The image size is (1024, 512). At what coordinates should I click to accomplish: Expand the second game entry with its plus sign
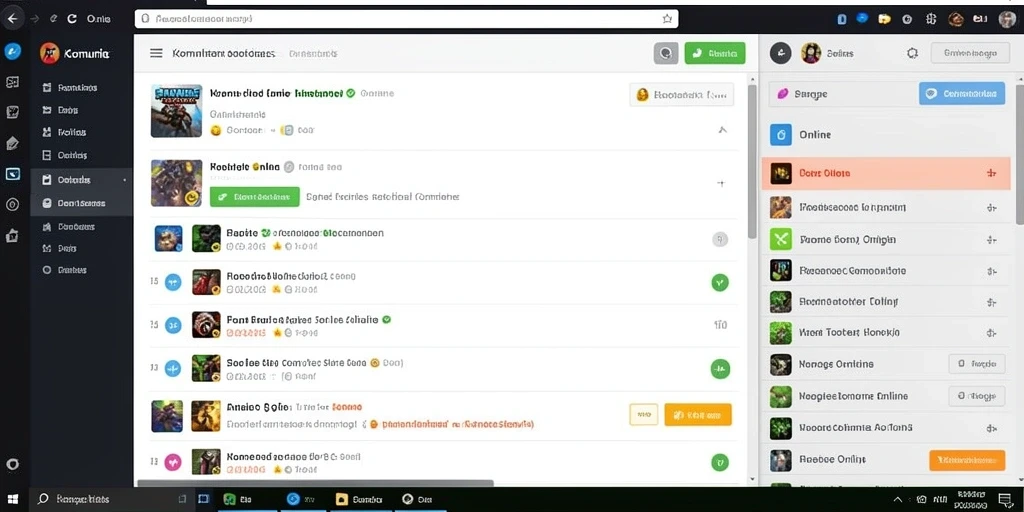pyautogui.click(x=721, y=184)
